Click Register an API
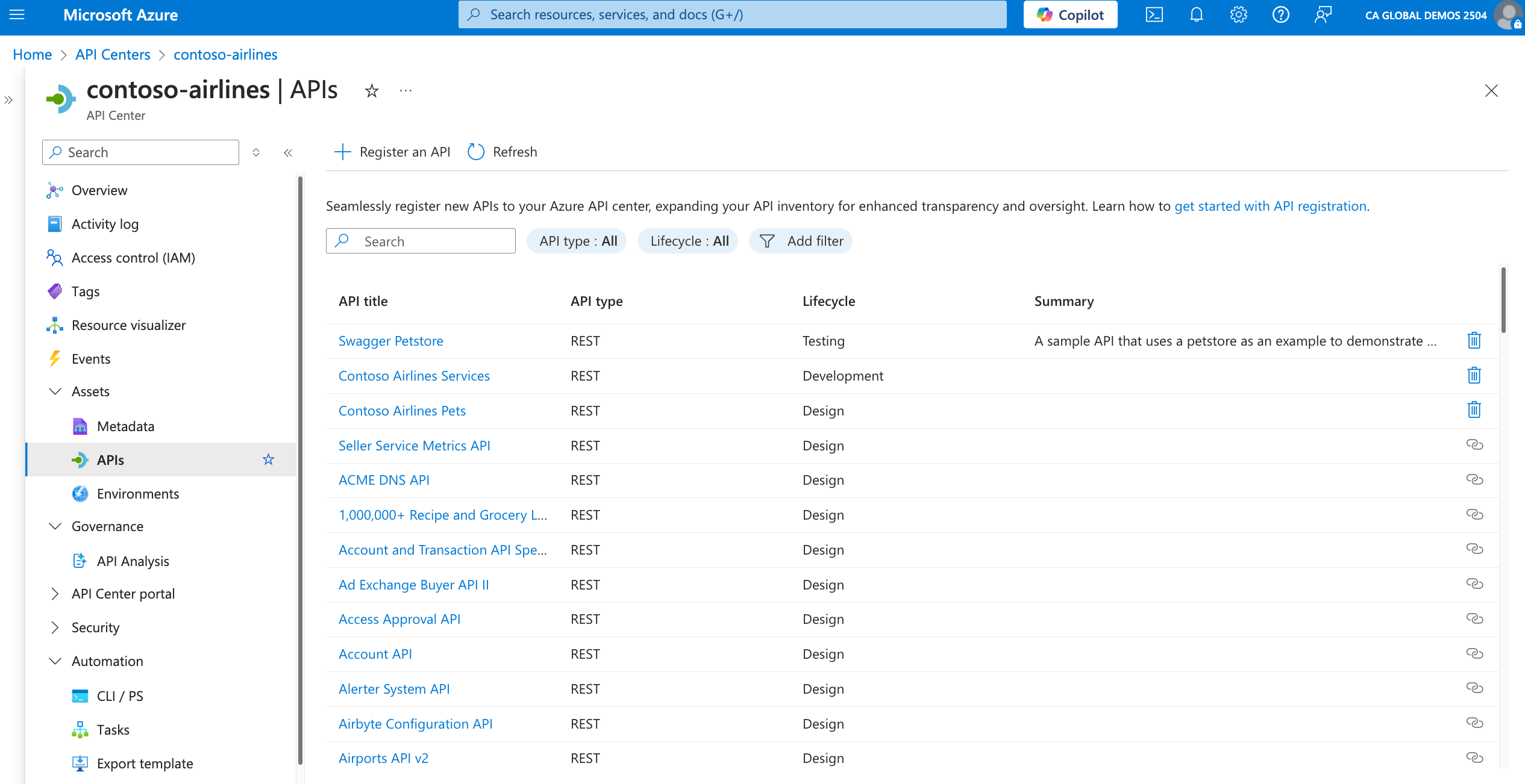The image size is (1525, 784). point(392,152)
